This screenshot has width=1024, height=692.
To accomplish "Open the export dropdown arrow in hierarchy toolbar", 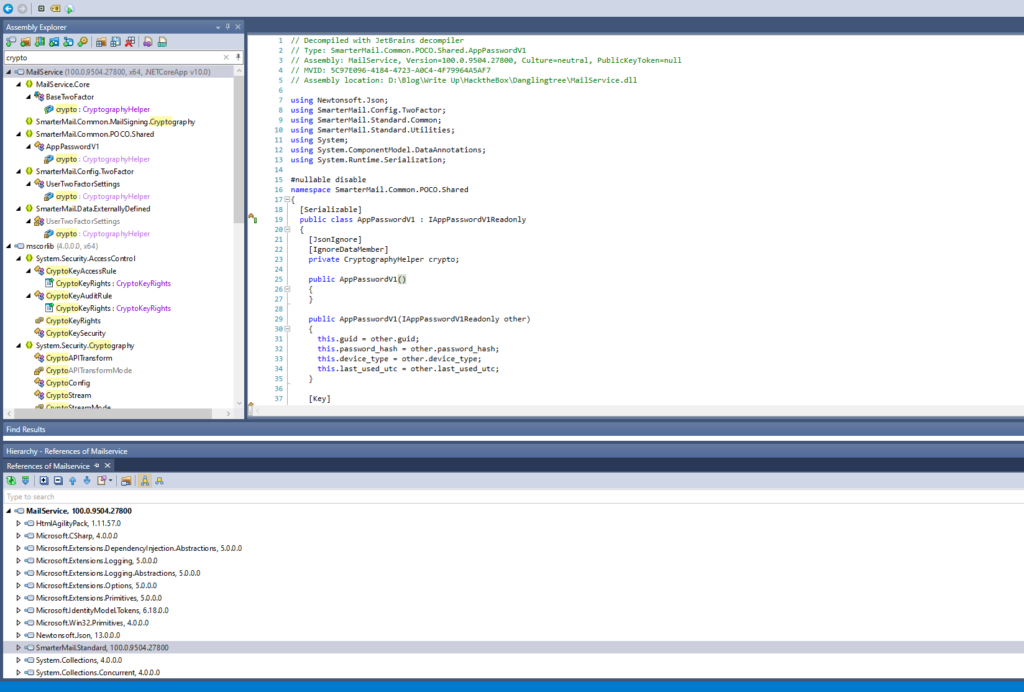I will coord(110,481).
